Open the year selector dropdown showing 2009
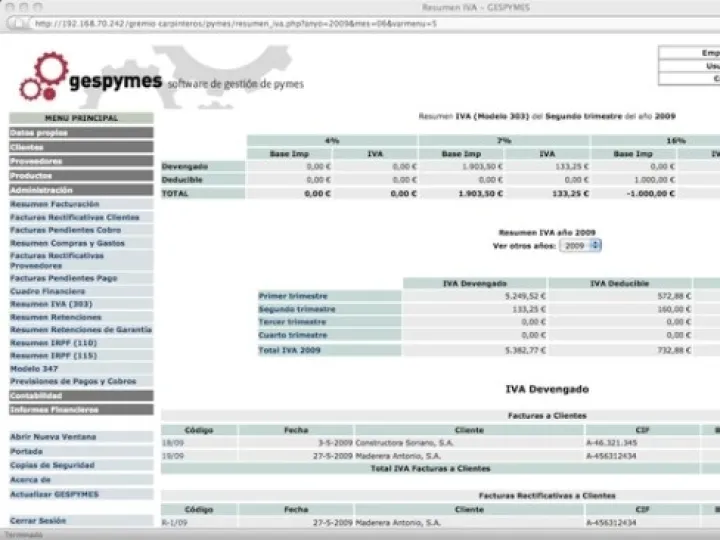Screen dimensions: 720x540 point(581,245)
